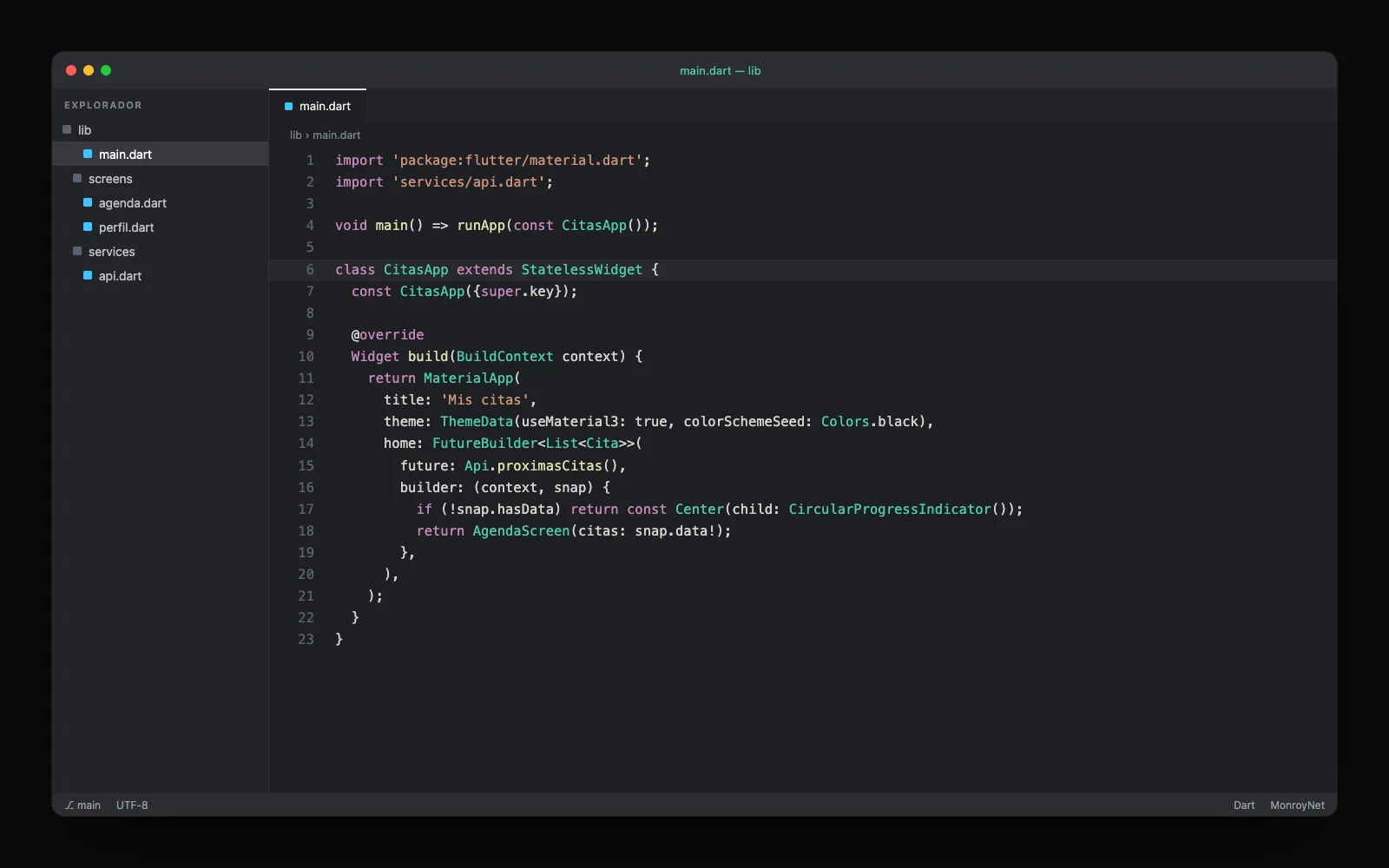Click runApp in the main function

click(481, 226)
